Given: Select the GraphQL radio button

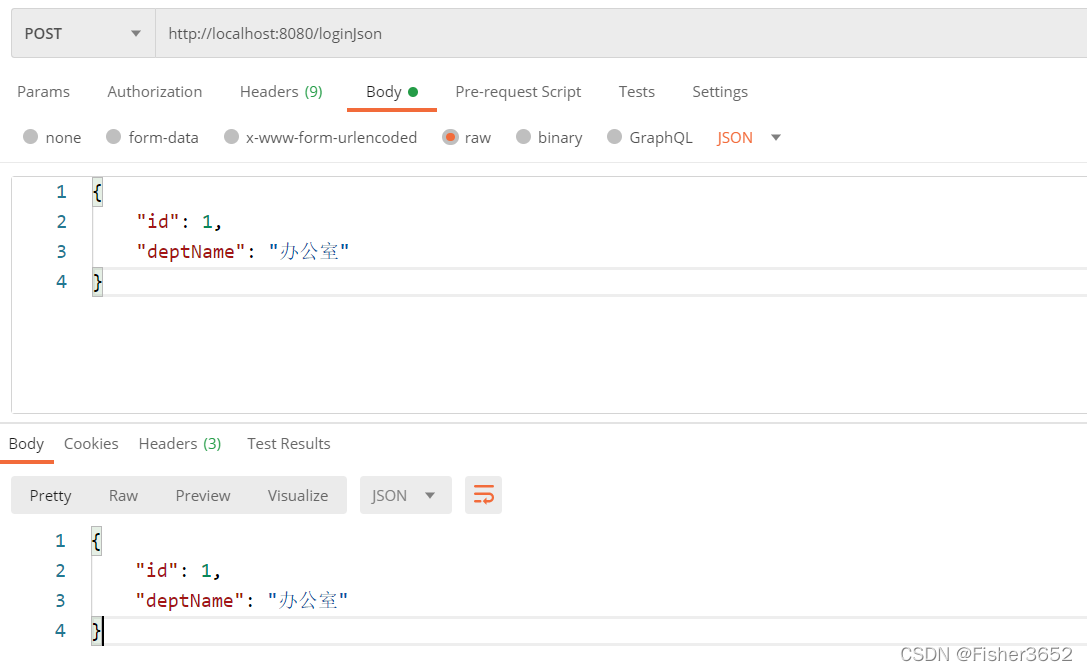Looking at the screenshot, I should click(614, 137).
